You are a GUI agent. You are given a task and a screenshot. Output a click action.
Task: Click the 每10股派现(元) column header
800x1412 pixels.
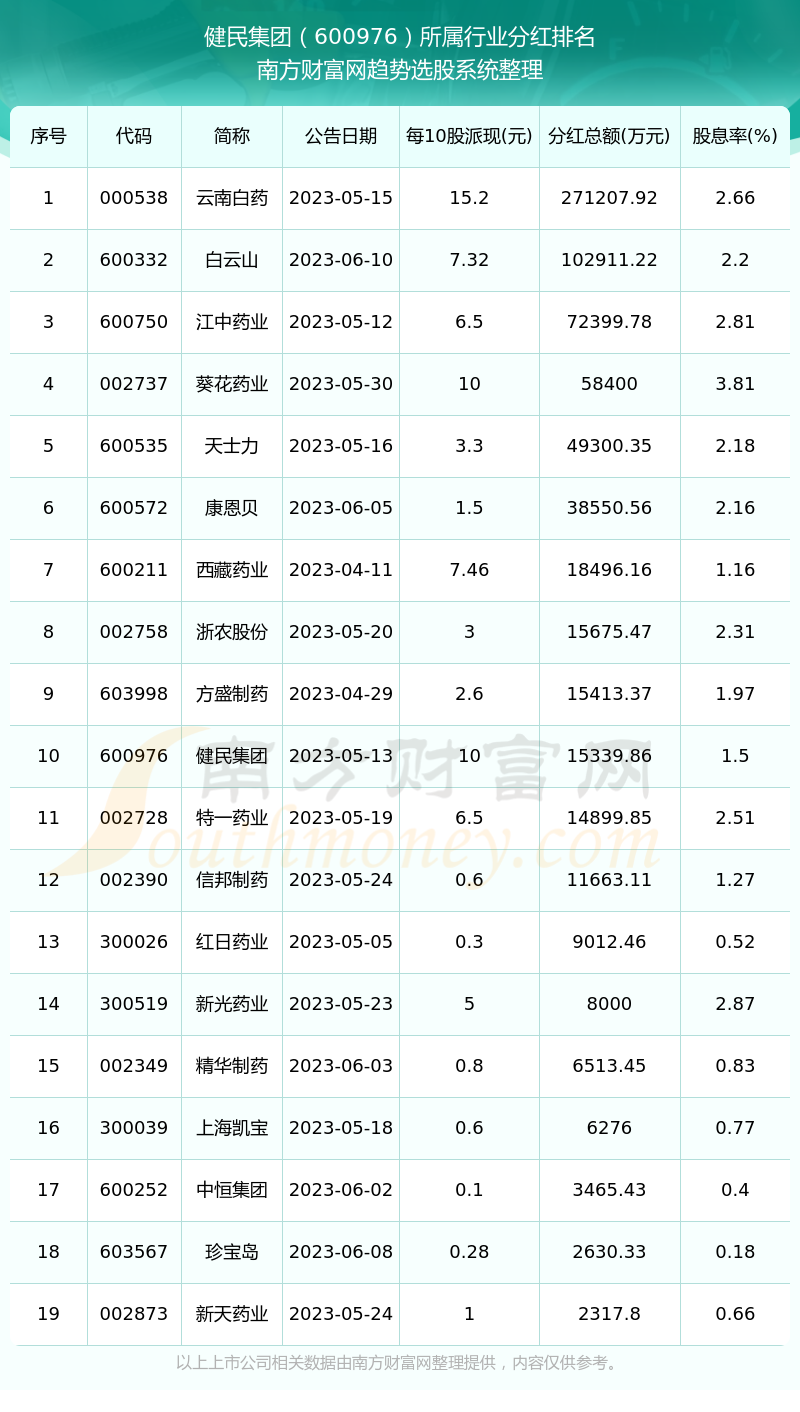(x=469, y=136)
